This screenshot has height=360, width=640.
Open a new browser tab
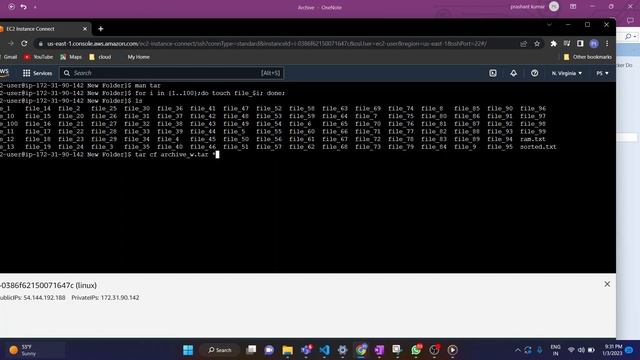[x=100, y=29]
